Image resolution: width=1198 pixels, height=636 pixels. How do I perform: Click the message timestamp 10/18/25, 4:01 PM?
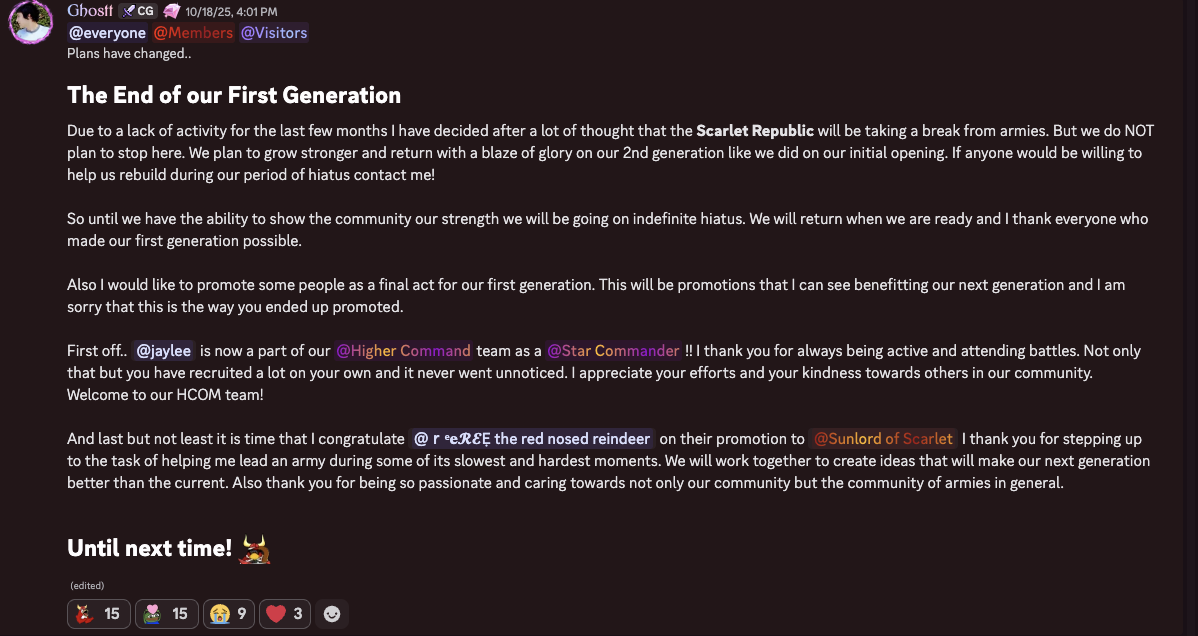tap(231, 11)
